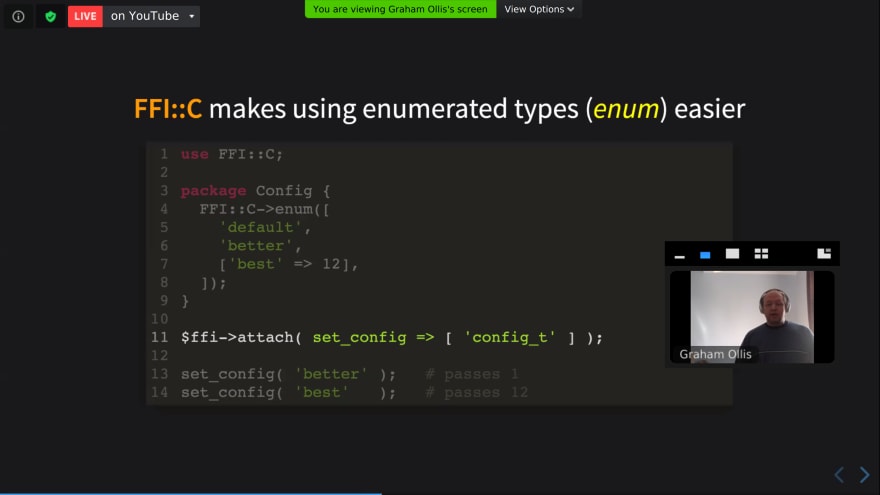Image resolution: width=880 pixels, height=495 pixels.
Task: Click the 'config_t' string on line 11
Action: click(510, 338)
